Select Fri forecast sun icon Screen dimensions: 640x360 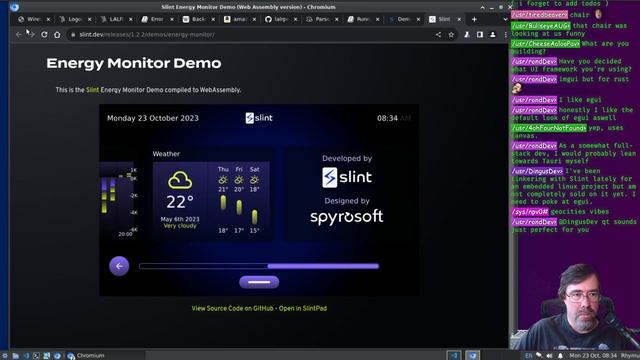click(239, 180)
